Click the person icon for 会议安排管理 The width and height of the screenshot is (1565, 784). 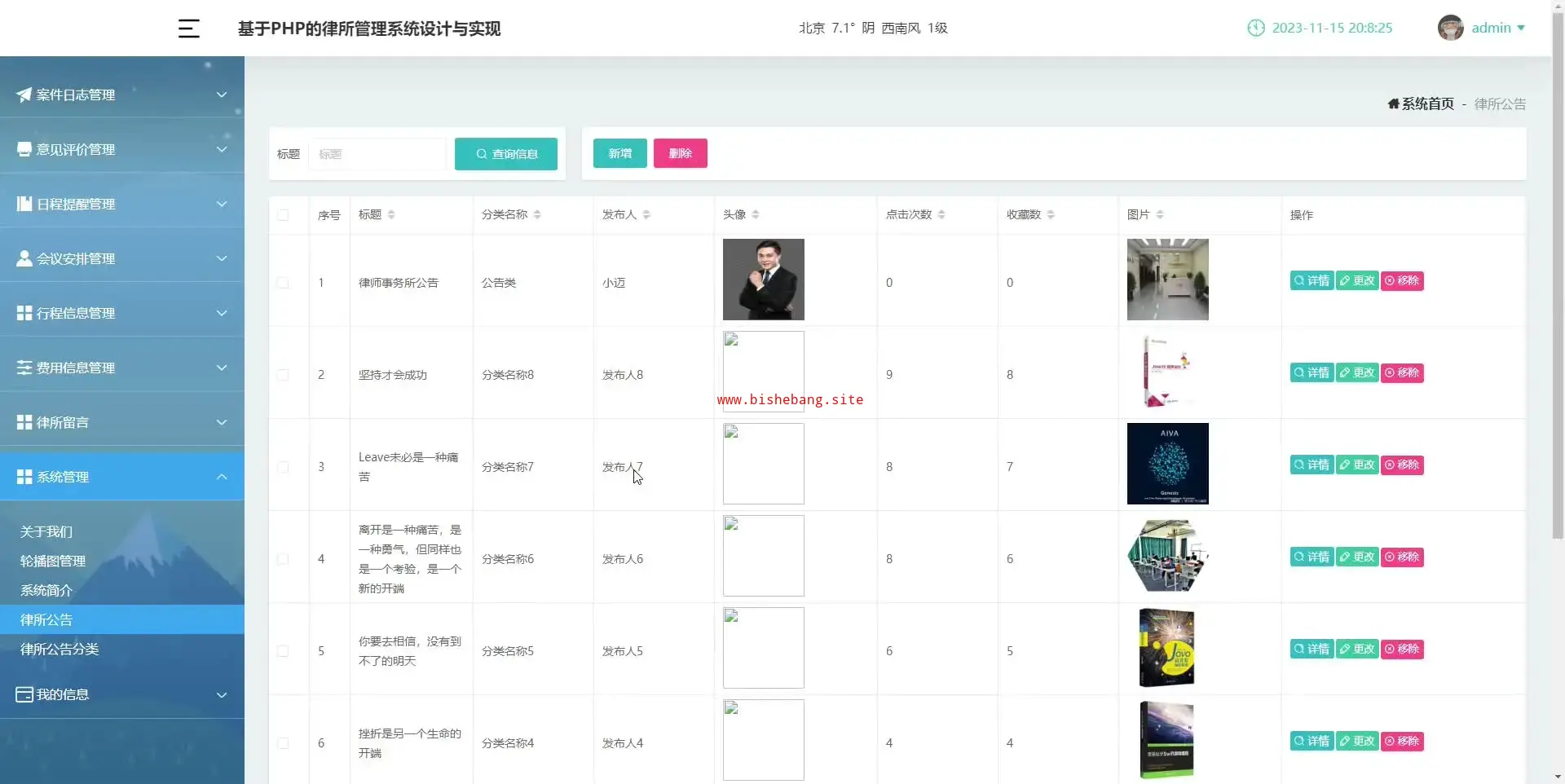coord(24,258)
